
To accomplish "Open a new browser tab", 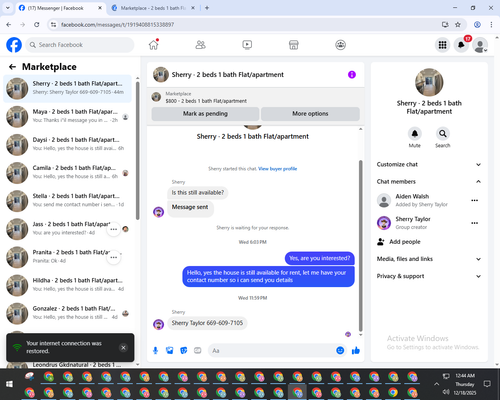I will coord(207,8).
